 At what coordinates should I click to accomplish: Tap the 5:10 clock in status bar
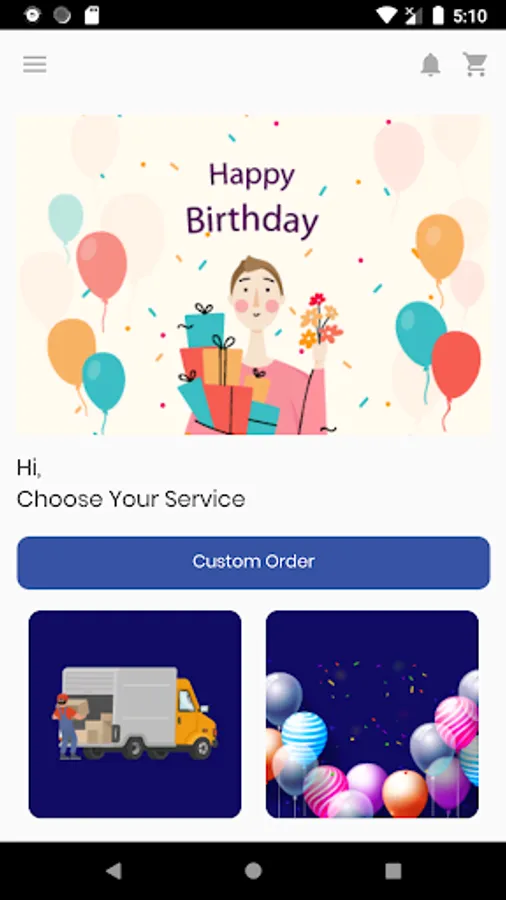(470, 16)
